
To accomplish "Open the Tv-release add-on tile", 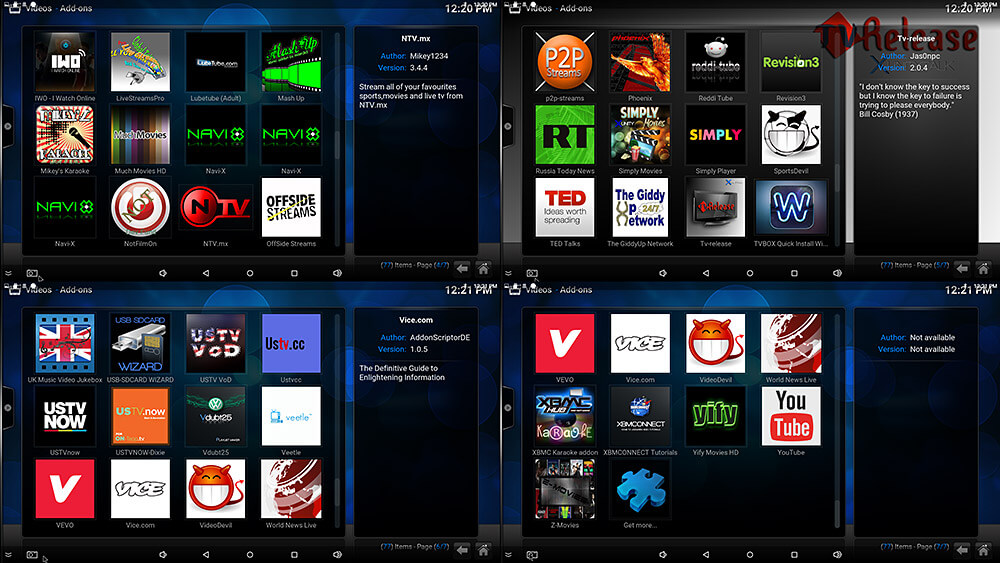I will (x=716, y=208).
